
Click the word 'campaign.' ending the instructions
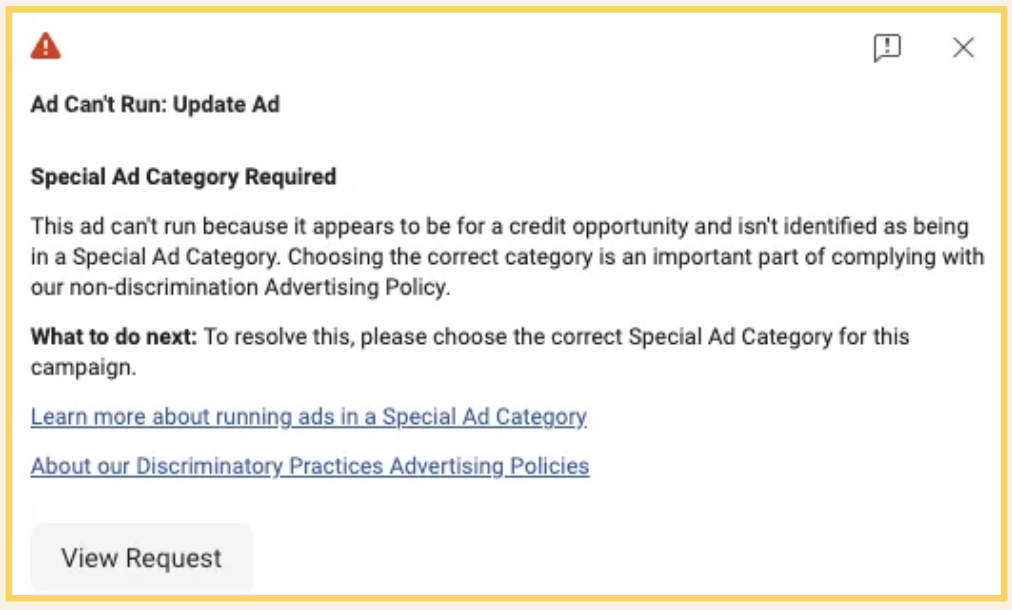tap(83, 367)
